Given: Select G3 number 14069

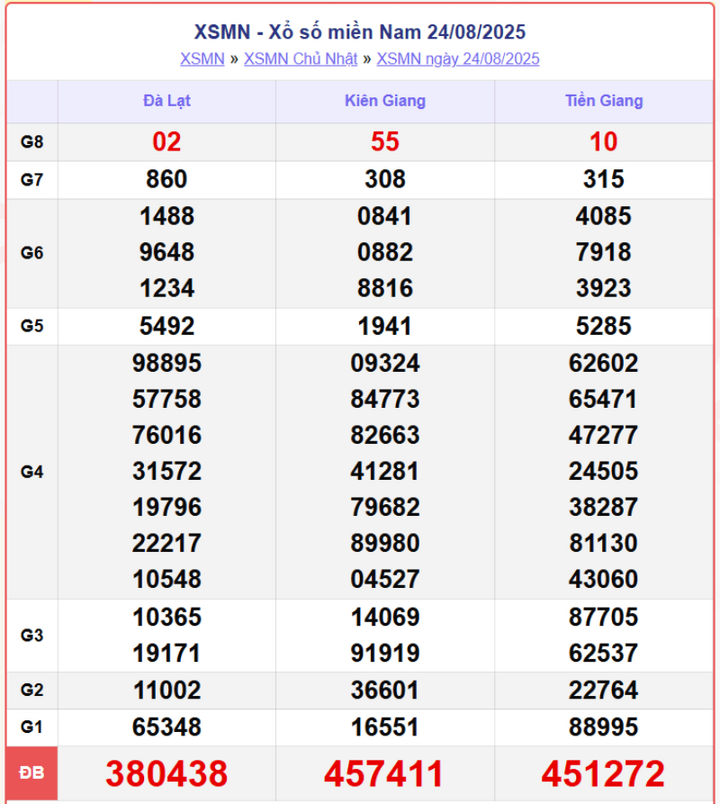Looking at the screenshot, I should point(385,617).
